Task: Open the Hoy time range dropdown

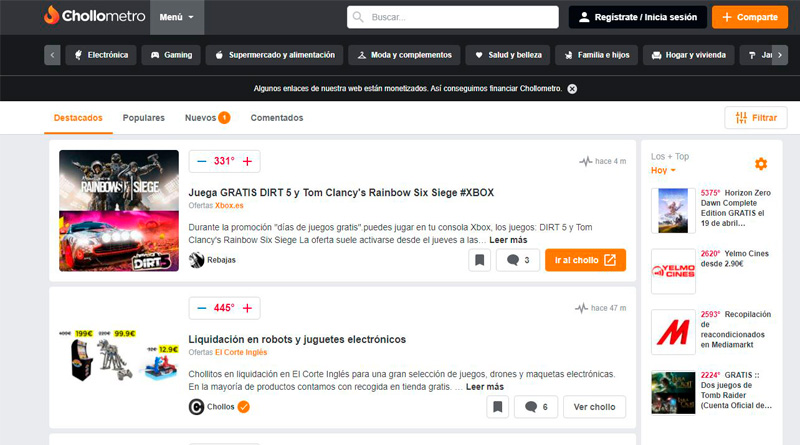Action: 663,170
